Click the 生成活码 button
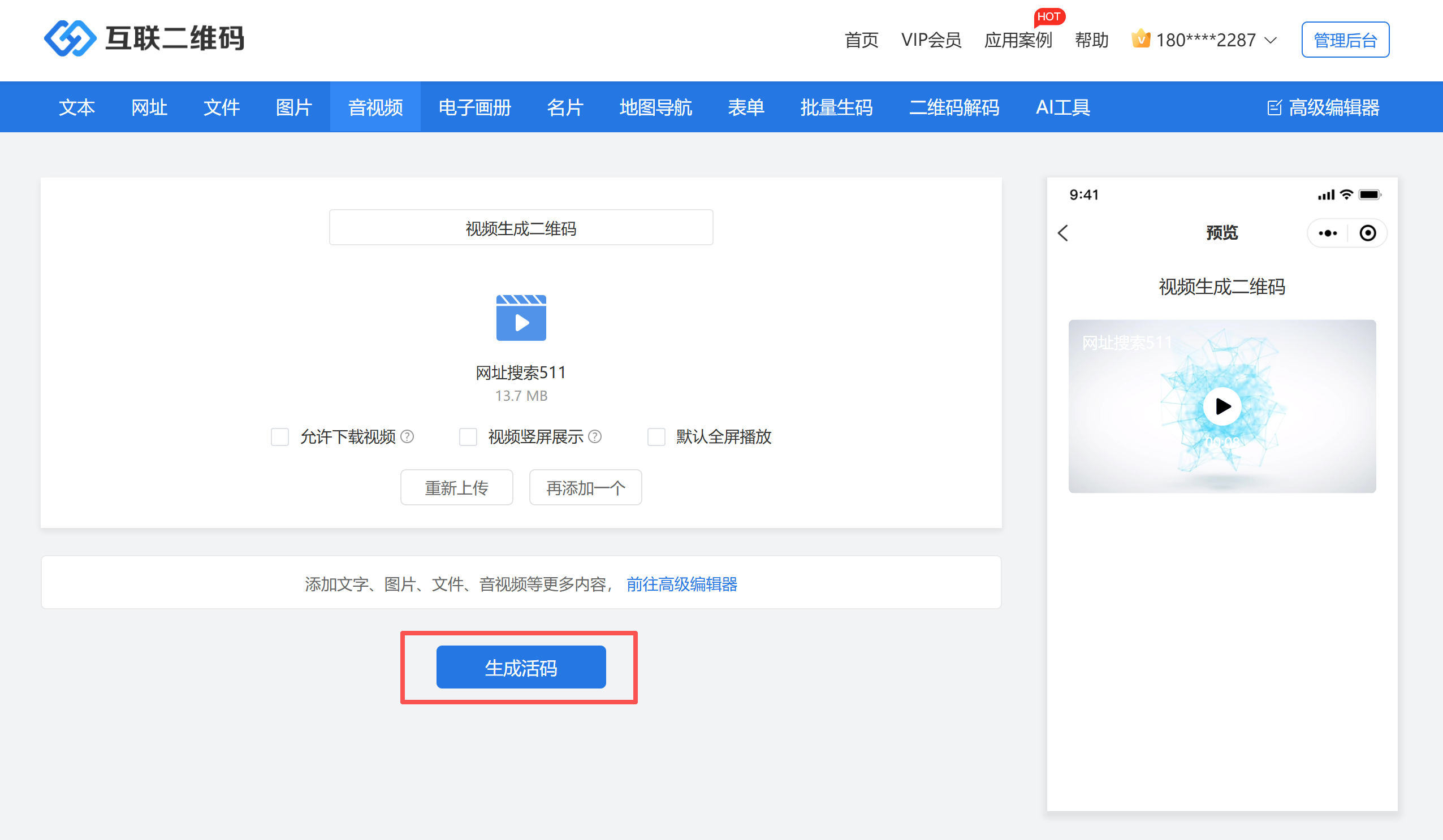Viewport: 1443px width, 840px height. point(521,667)
